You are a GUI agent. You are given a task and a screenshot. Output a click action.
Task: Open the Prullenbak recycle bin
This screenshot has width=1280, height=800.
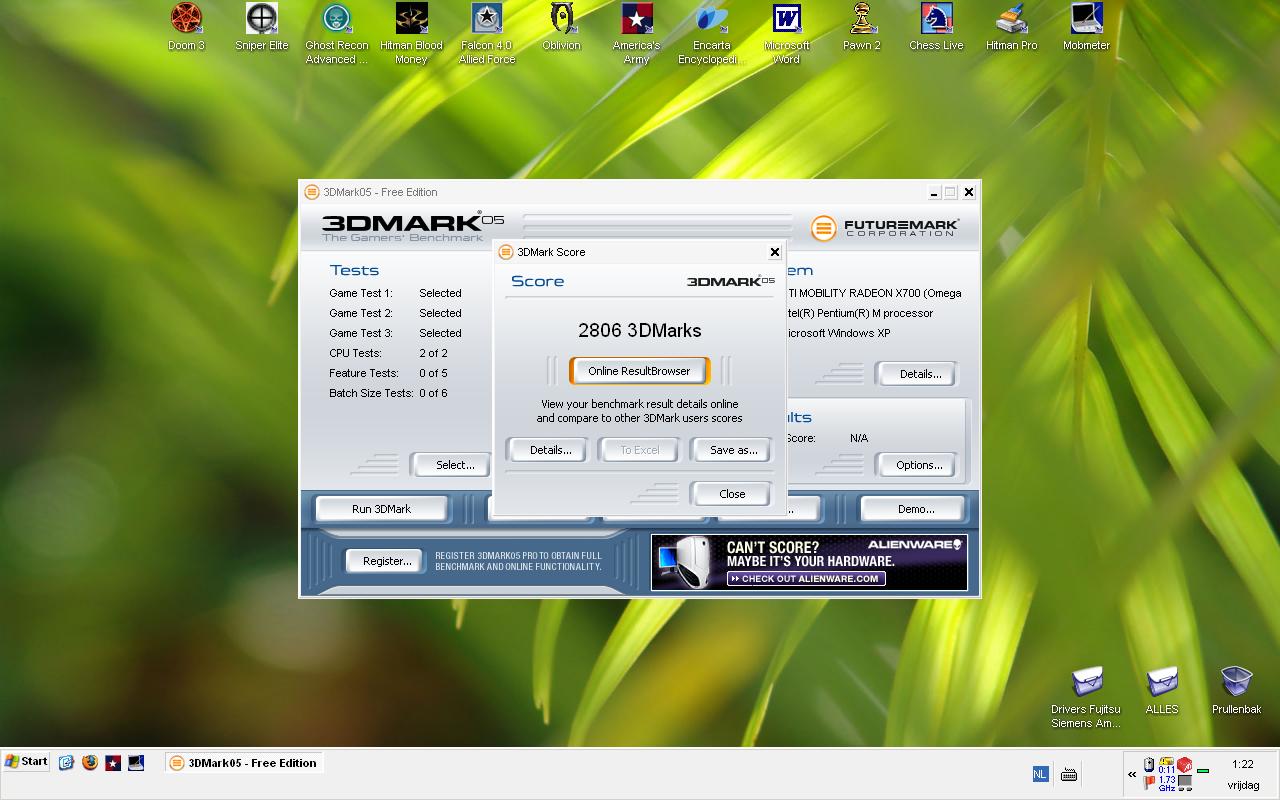tap(1237, 691)
